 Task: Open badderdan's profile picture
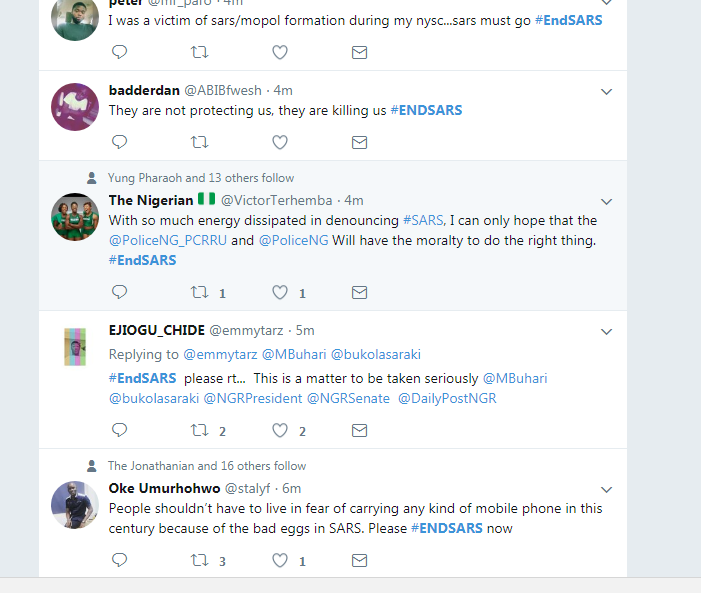pos(75,107)
